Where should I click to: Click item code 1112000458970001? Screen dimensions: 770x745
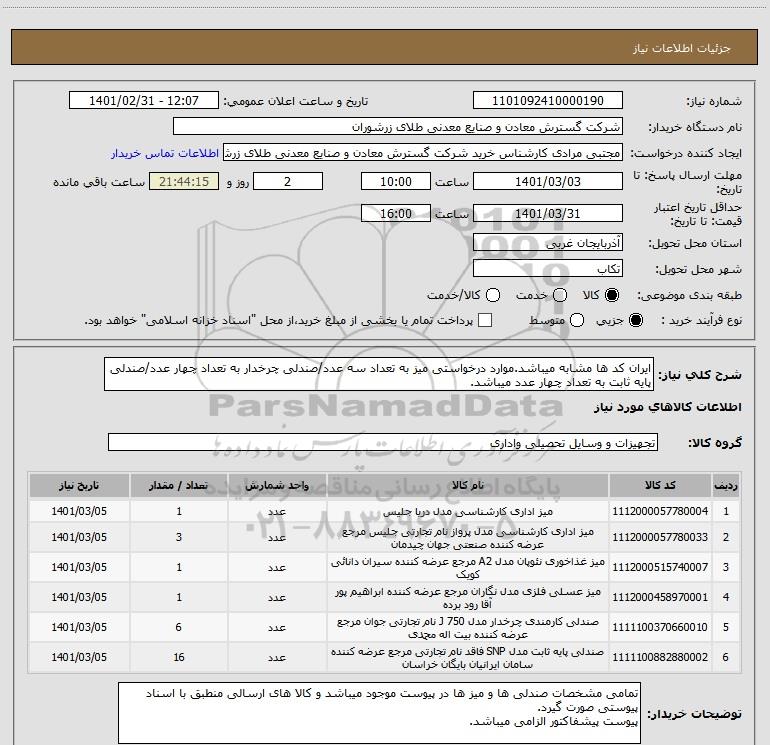(660, 597)
